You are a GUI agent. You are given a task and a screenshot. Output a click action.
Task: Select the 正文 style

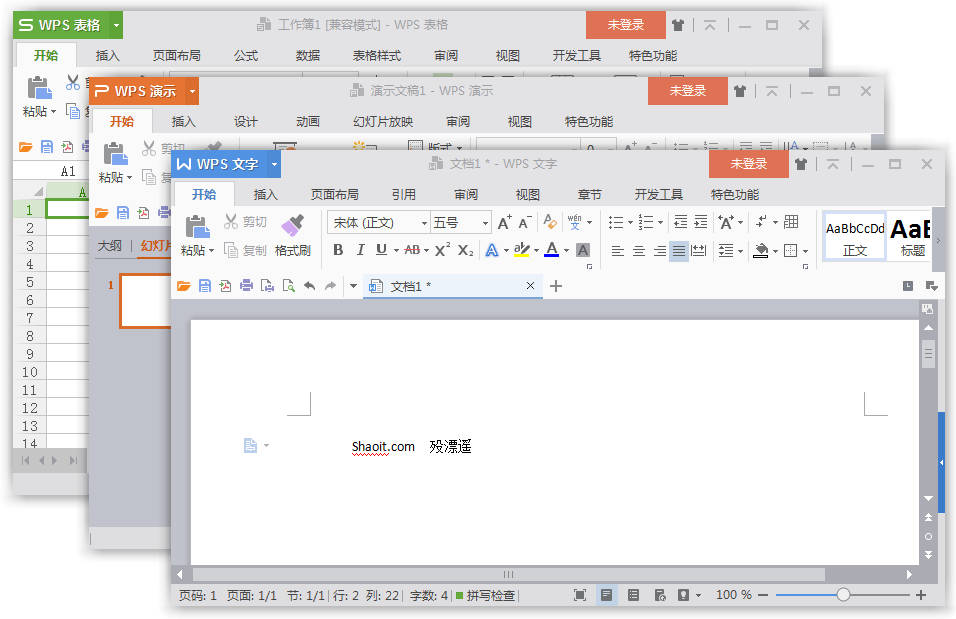coord(855,238)
